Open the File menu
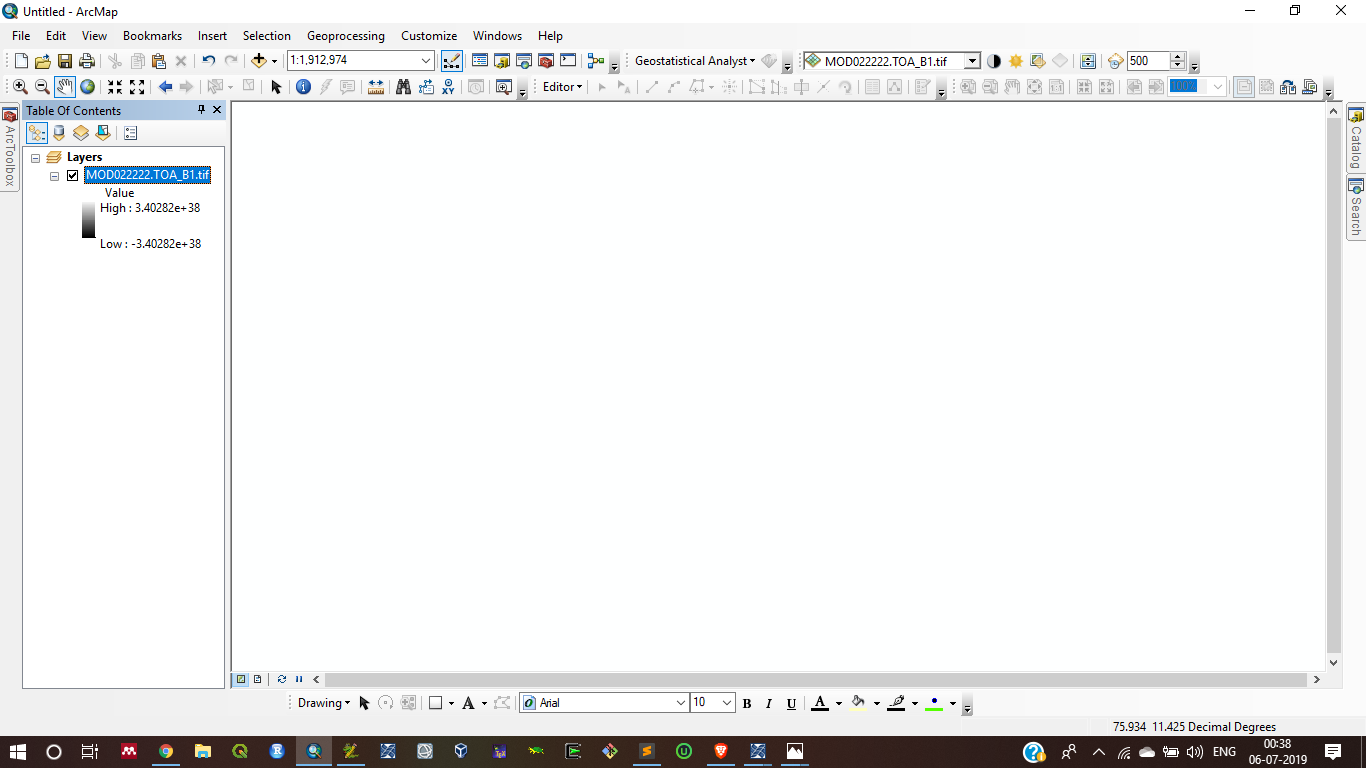Viewport: 1366px width, 768px height. click(21, 36)
